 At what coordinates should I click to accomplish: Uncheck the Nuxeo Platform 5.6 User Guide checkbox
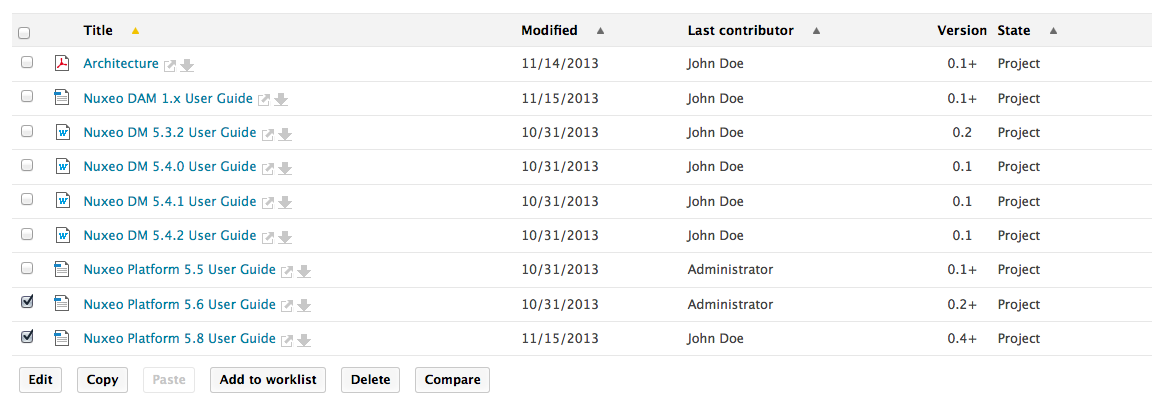tap(27, 301)
